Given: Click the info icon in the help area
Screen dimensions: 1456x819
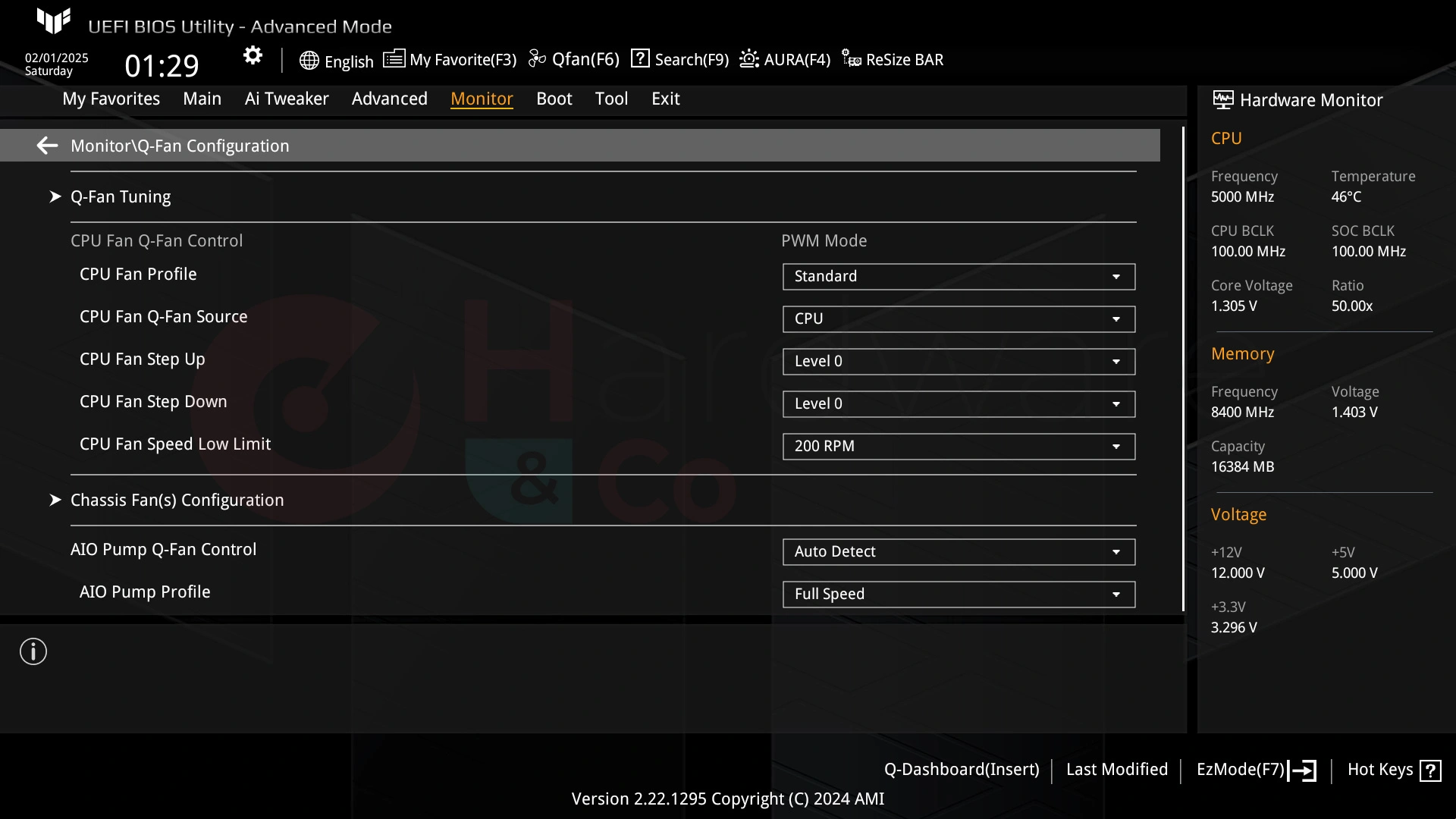Looking at the screenshot, I should pyautogui.click(x=33, y=651).
